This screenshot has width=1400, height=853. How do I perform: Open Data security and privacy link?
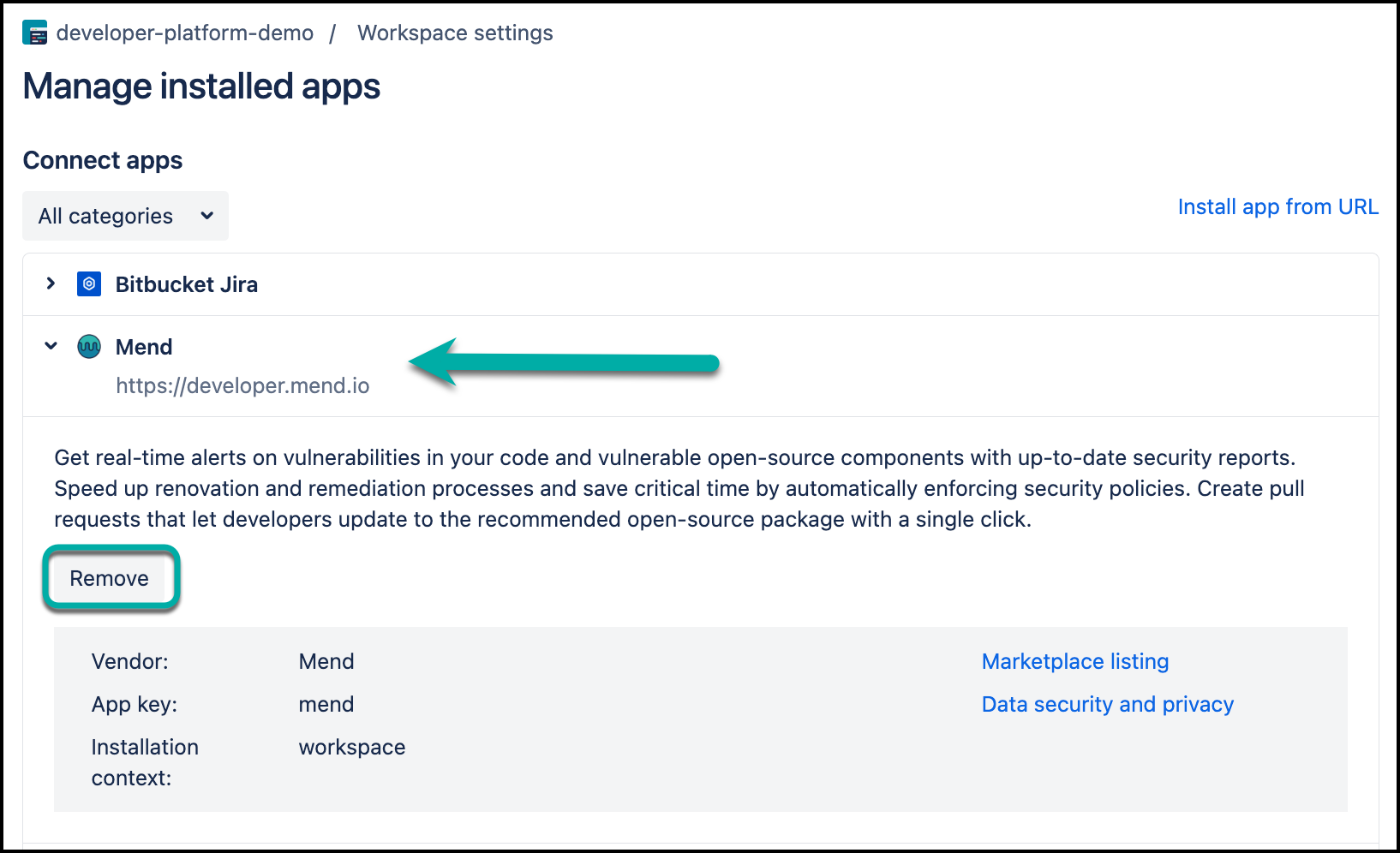(1107, 704)
